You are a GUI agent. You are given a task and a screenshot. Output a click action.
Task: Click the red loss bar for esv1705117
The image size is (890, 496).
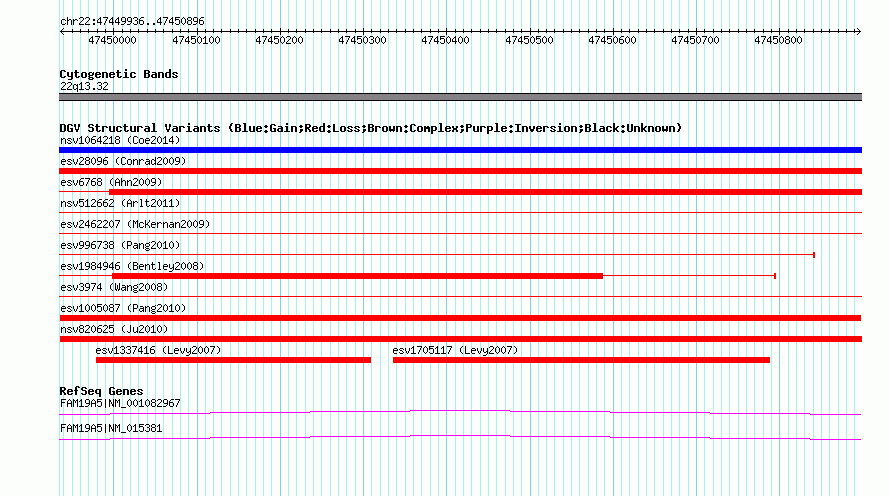[x=581, y=360]
